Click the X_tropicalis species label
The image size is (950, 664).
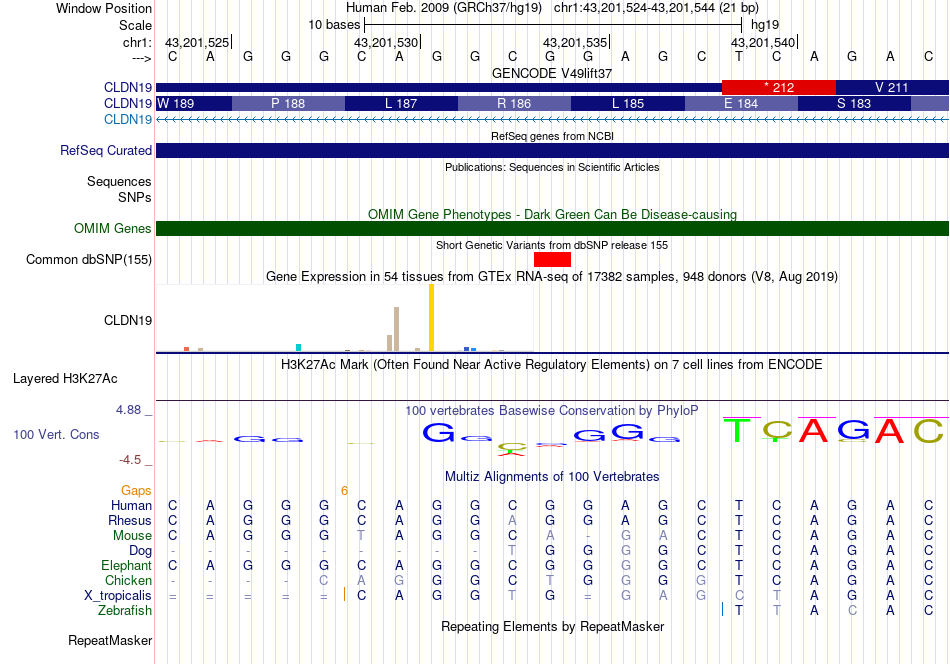(118, 596)
